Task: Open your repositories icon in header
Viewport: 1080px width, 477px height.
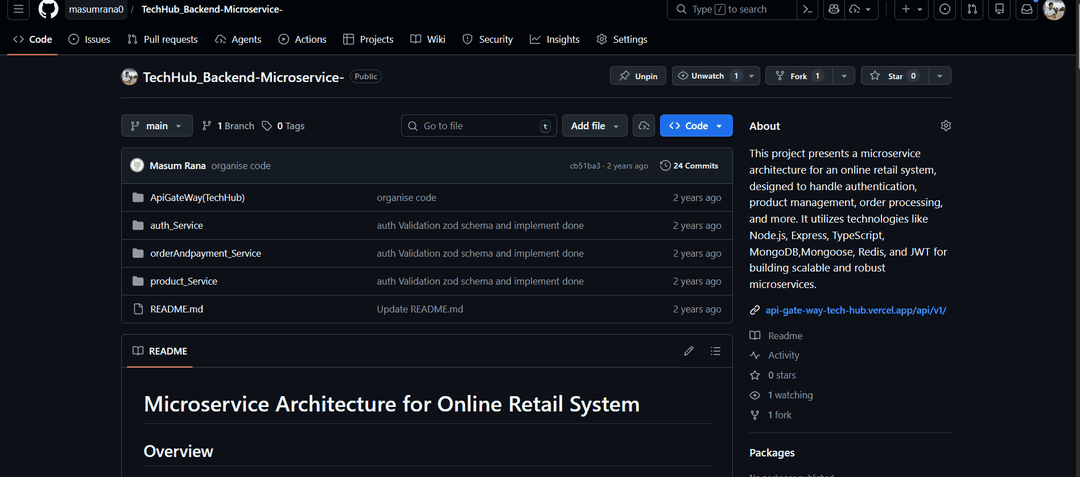Action: pos(999,10)
